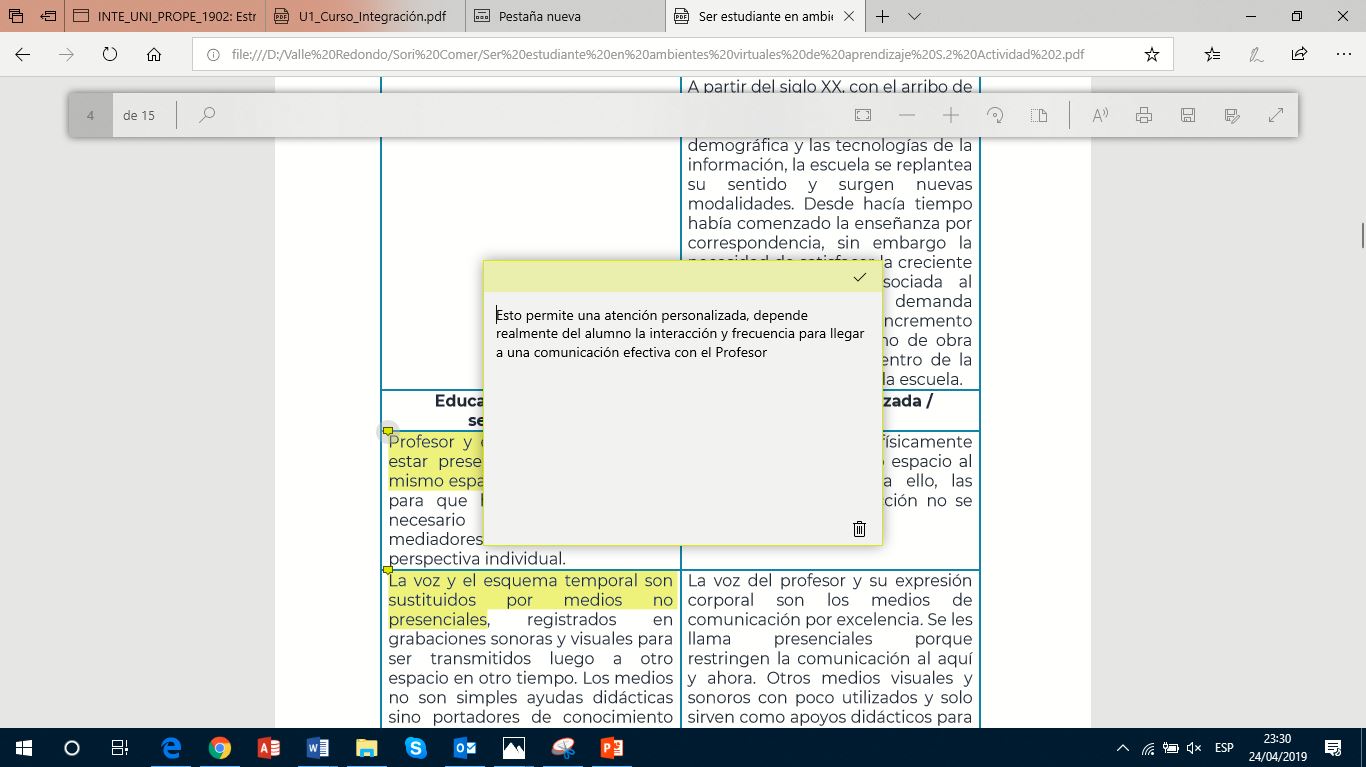
Task: Toggle the page layout view
Action: click(1039, 115)
